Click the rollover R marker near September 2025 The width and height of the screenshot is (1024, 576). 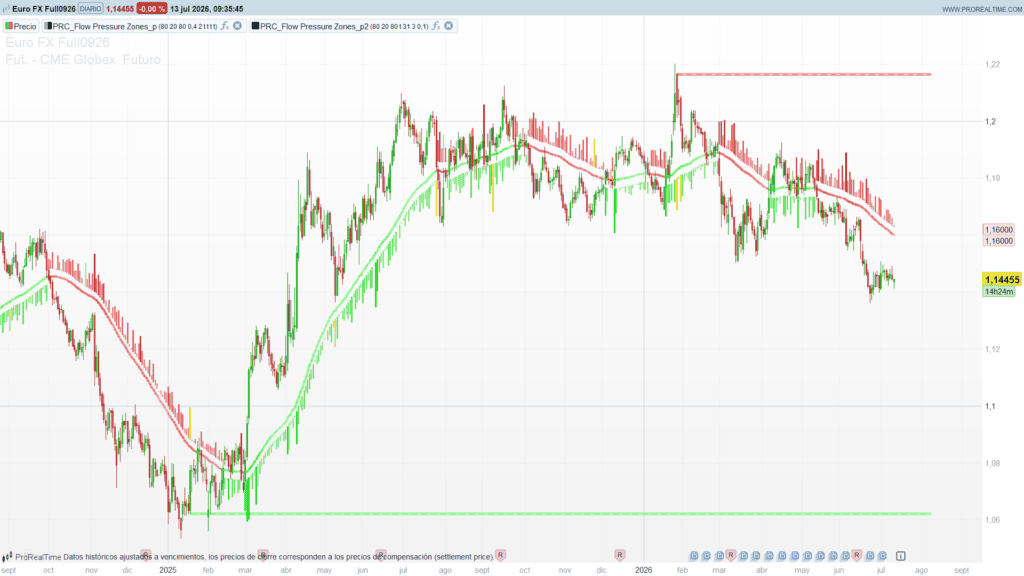(500, 555)
